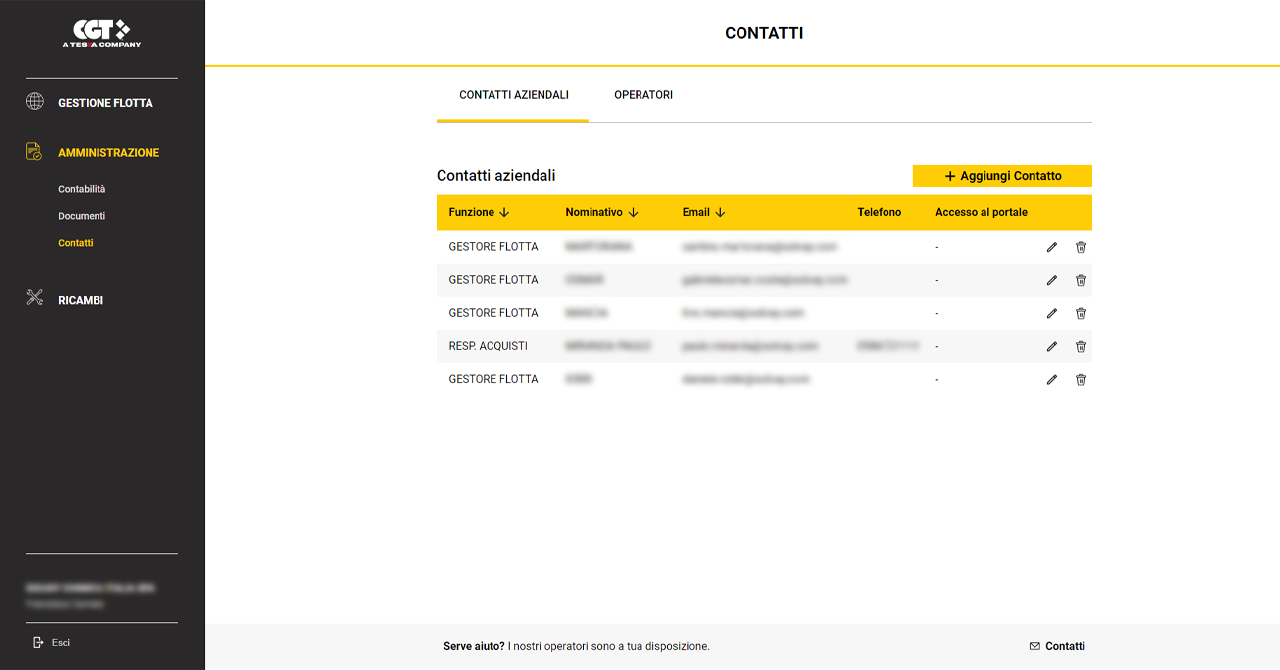1280x670 pixels.
Task: Delete the Resp. Acquisti contact row
Action: [x=1081, y=347]
